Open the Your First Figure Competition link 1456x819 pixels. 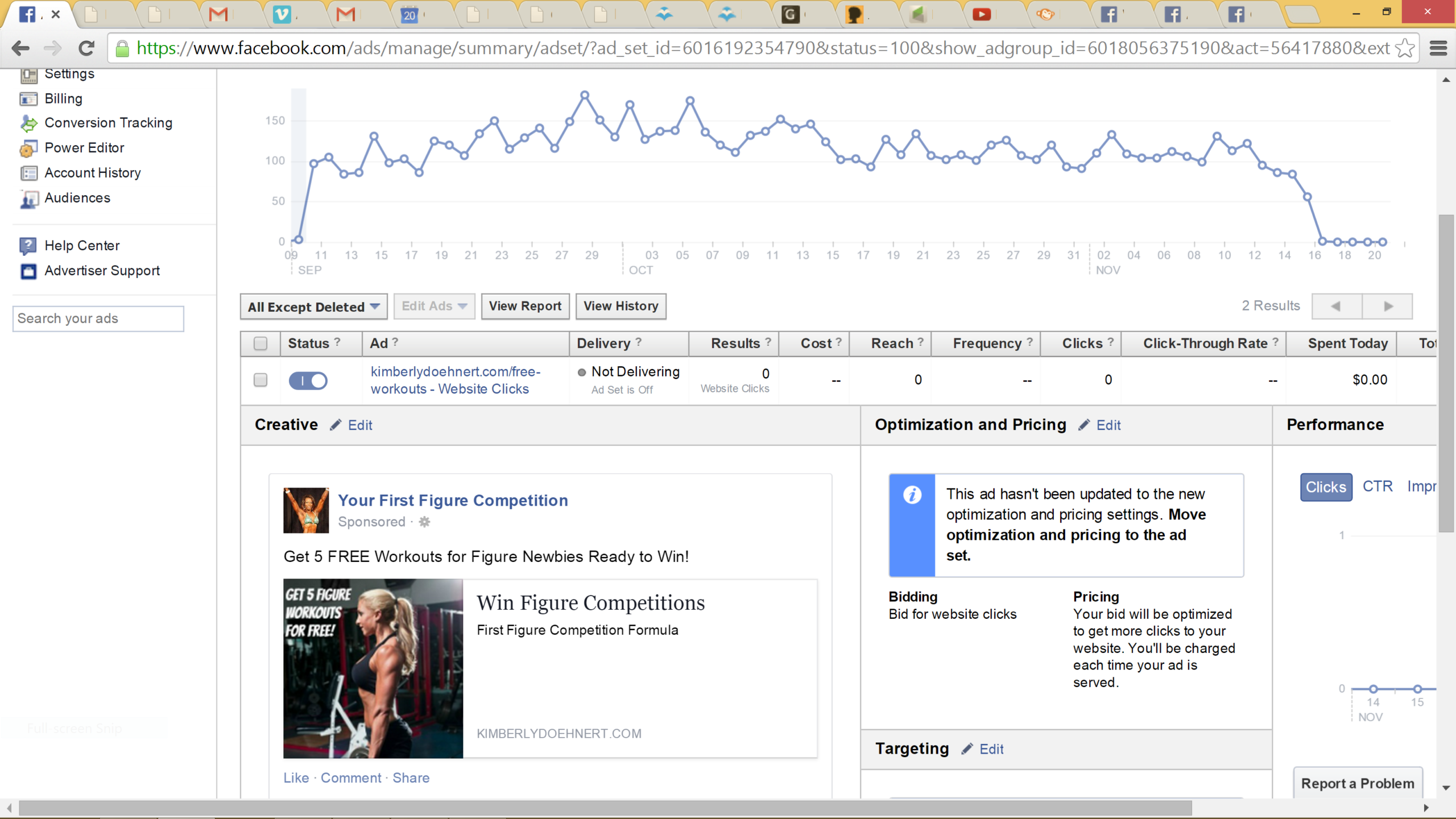[453, 500]
